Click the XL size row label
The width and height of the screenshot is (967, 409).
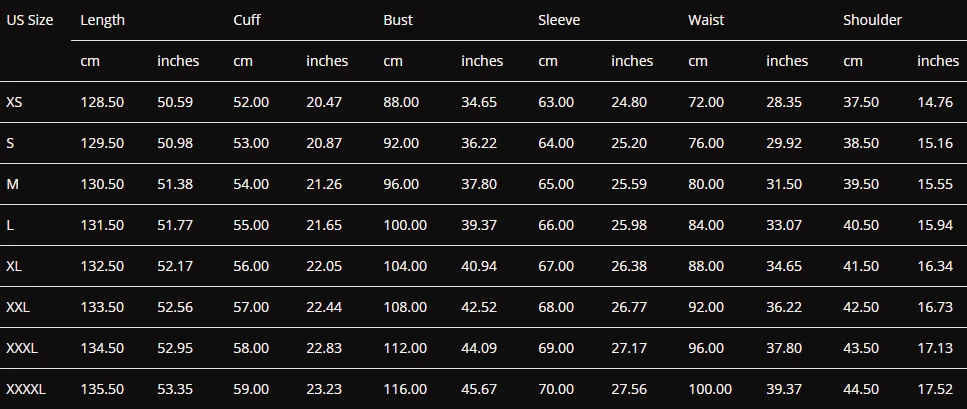(14, 266)
